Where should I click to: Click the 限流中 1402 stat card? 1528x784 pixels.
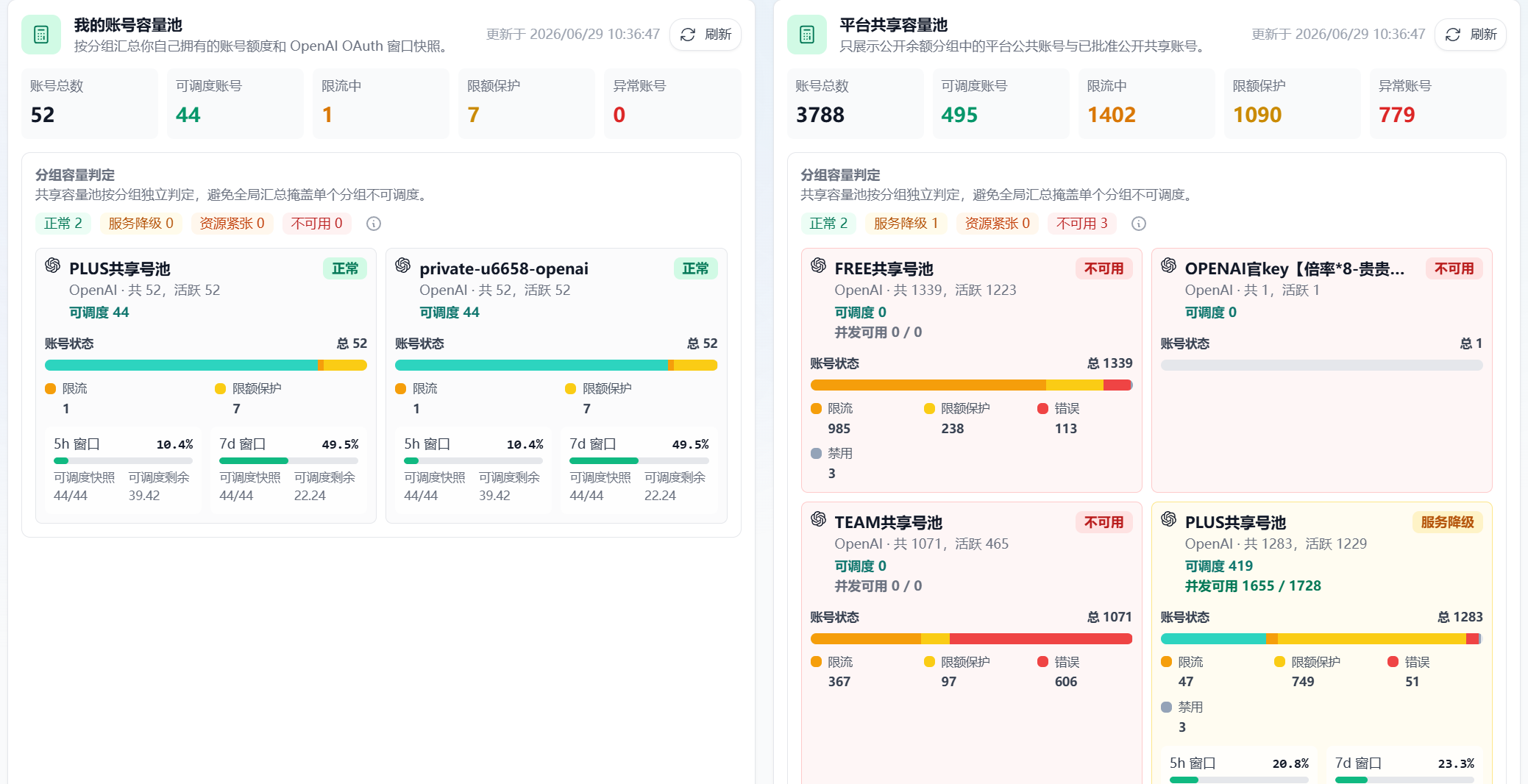click(x=1146, y=104)
